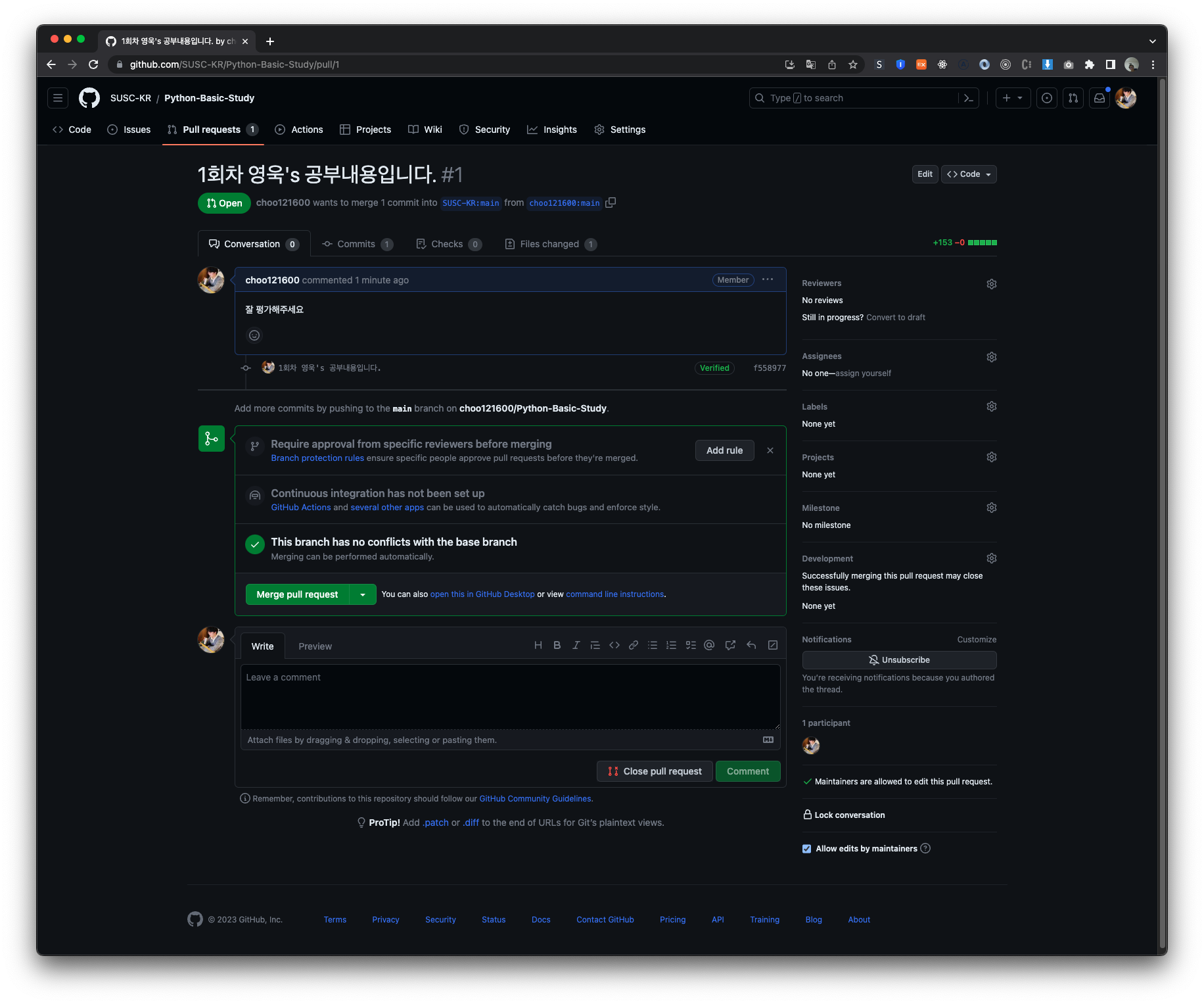
Task: Apply italic formatting in the comment toolbar
Action: (x=576, y=645)
